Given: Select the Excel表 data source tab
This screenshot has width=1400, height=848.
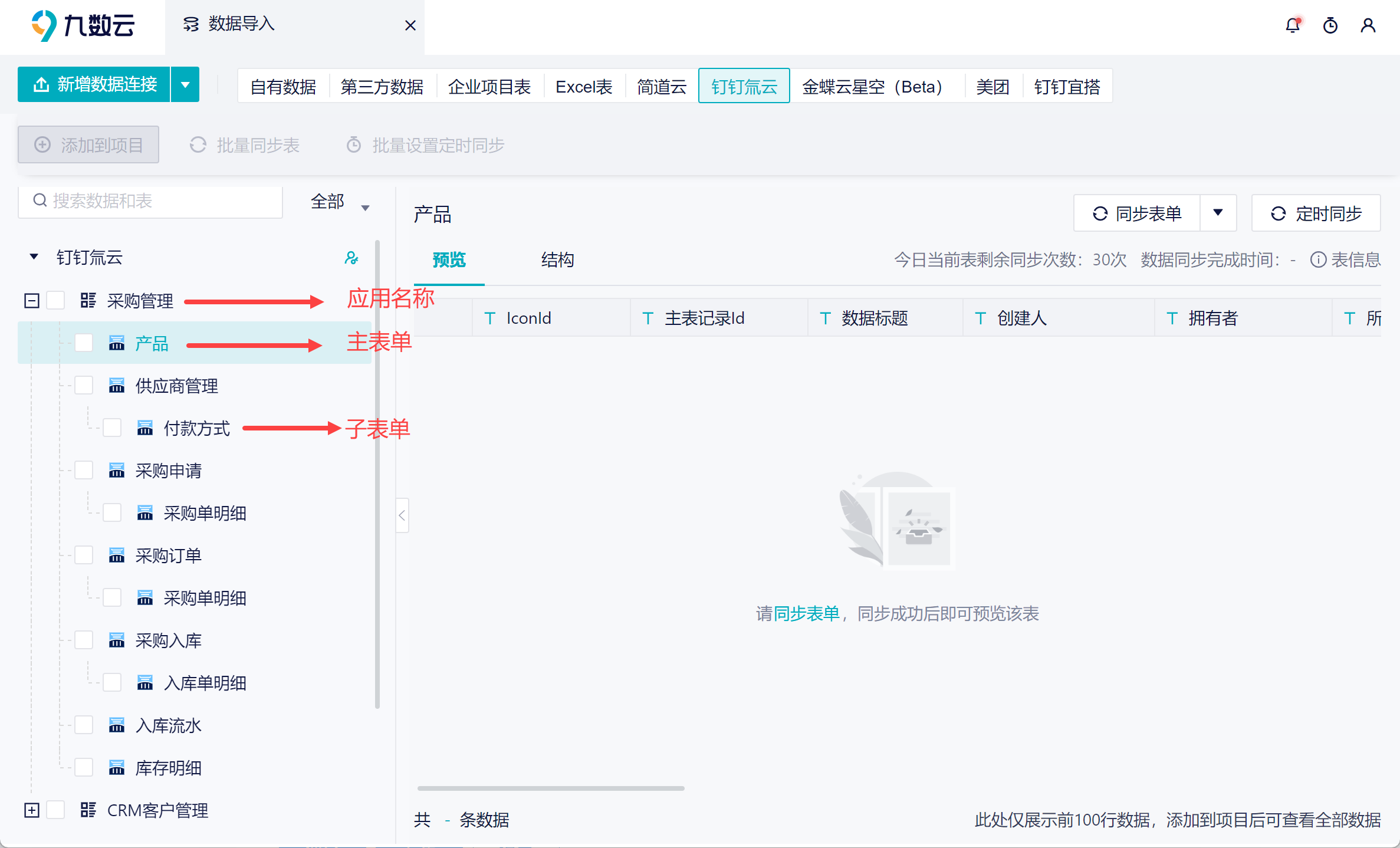Looking at the screenshot, I should coord(583,87).
